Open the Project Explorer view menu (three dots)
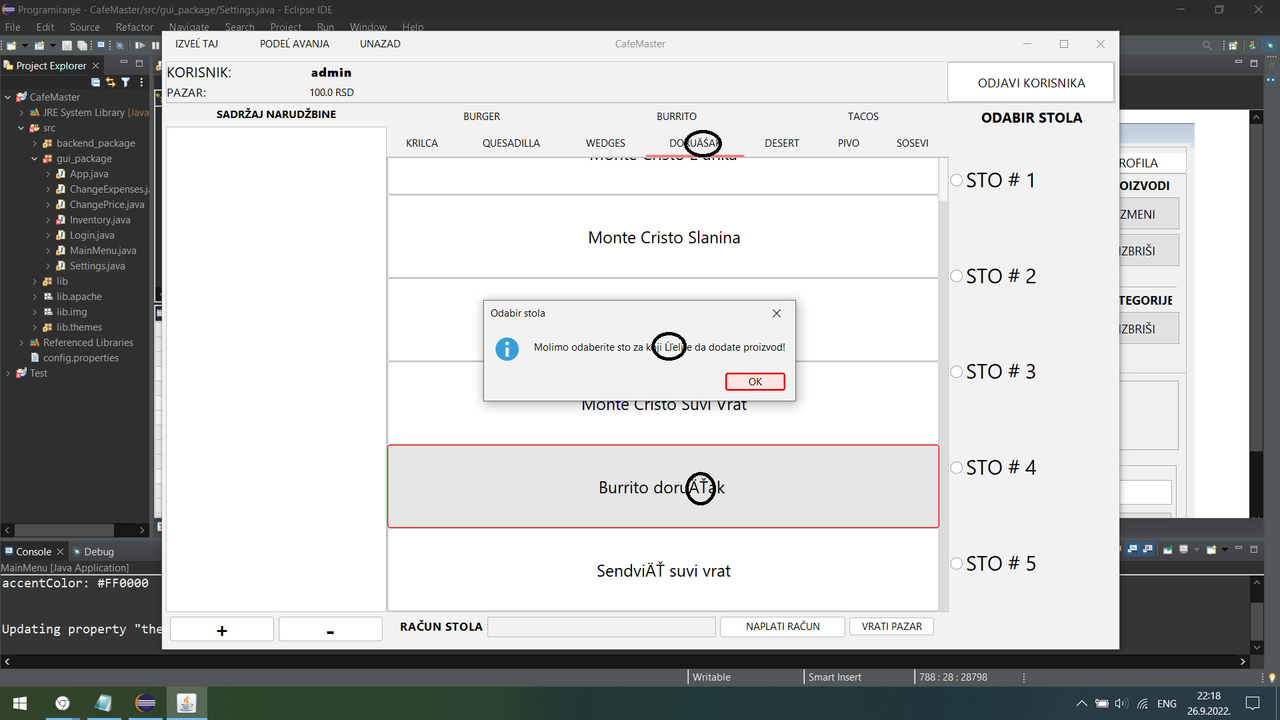 tap(141, 82)
